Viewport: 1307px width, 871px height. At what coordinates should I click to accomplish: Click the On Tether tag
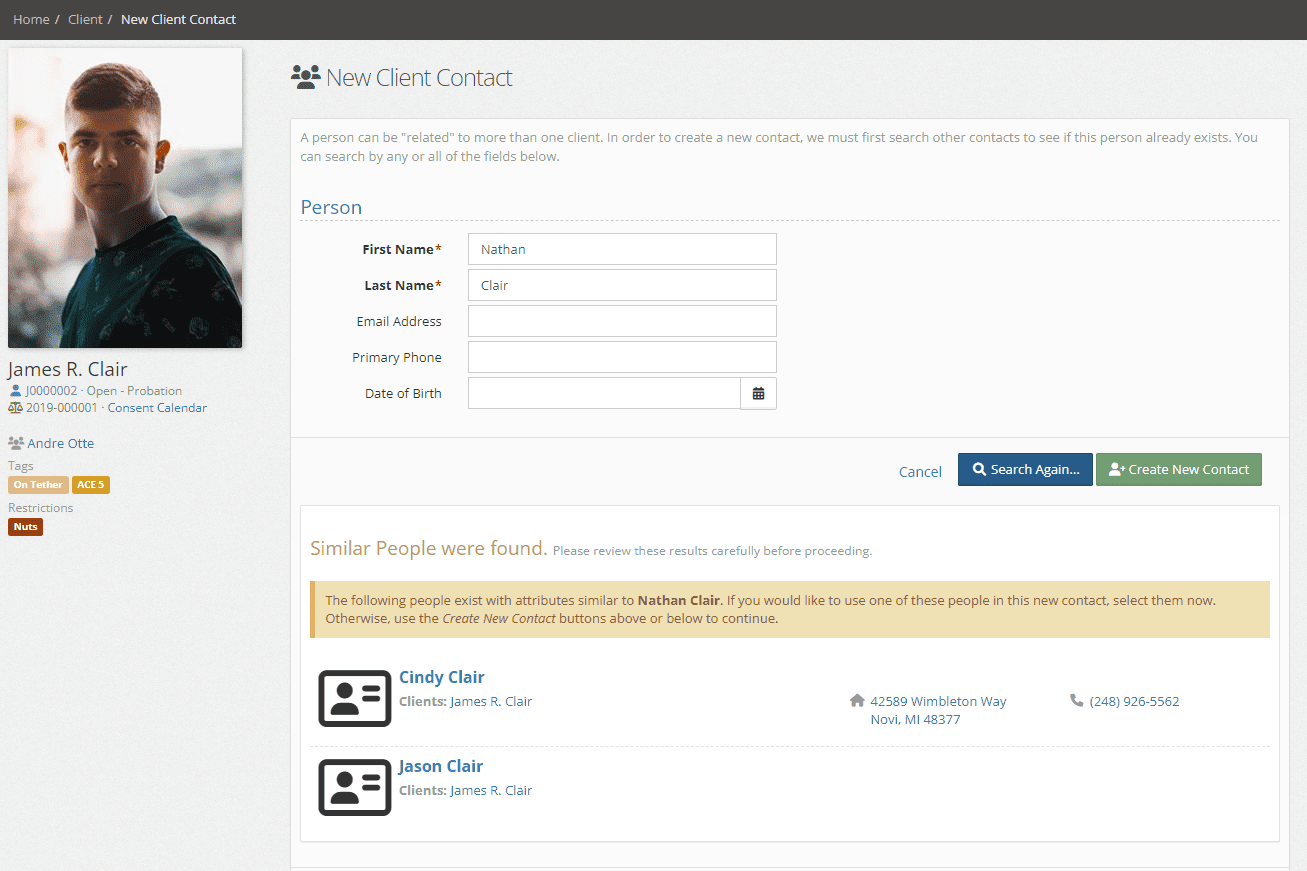pos(38,484)
